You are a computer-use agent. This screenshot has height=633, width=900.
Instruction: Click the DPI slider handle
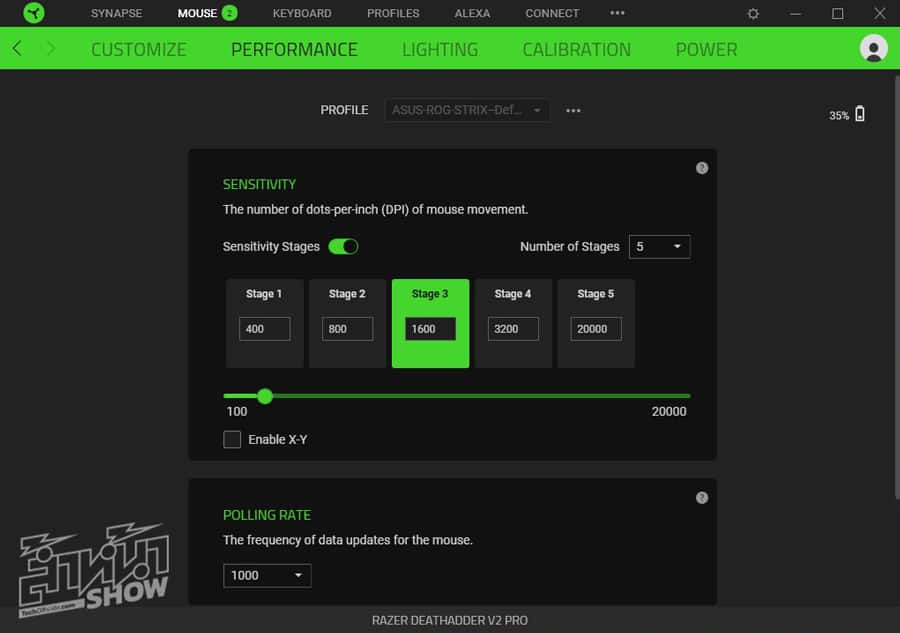tap(265, 395)
